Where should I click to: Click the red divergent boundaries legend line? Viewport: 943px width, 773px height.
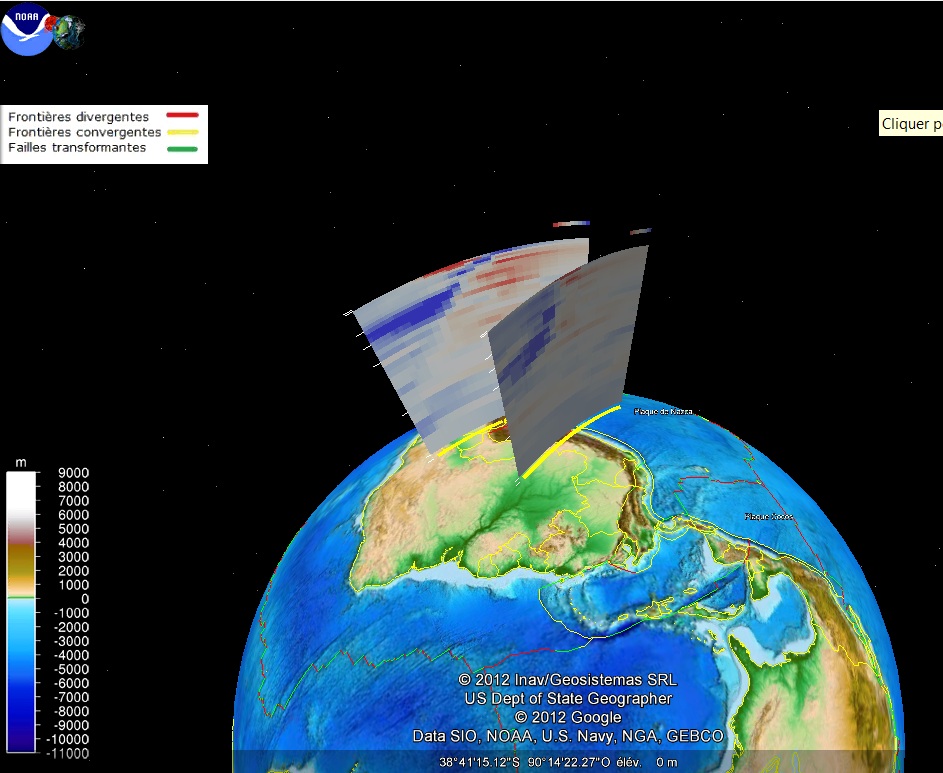pos(182,117)
